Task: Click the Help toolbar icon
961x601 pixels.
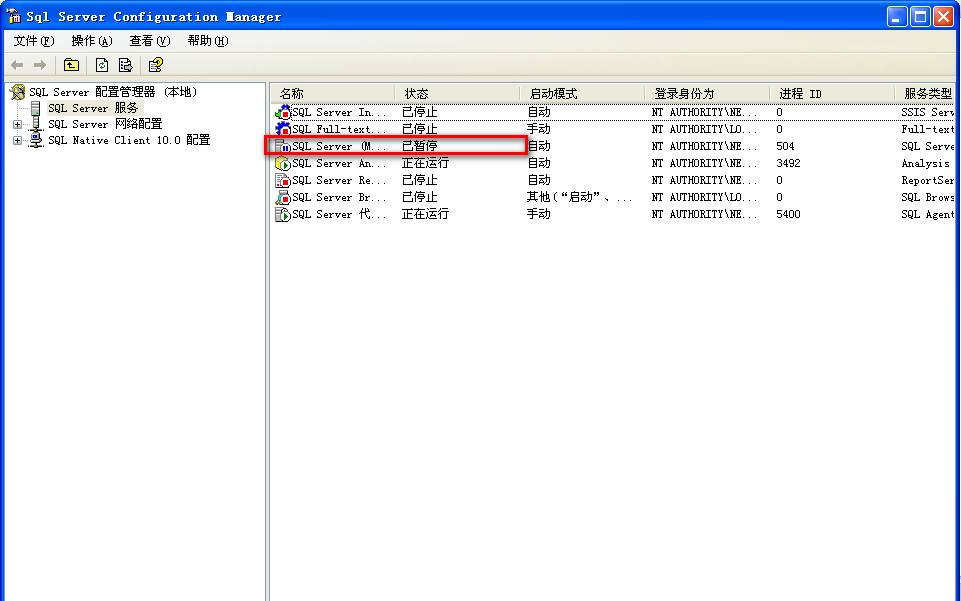Action: click(156, 65)
